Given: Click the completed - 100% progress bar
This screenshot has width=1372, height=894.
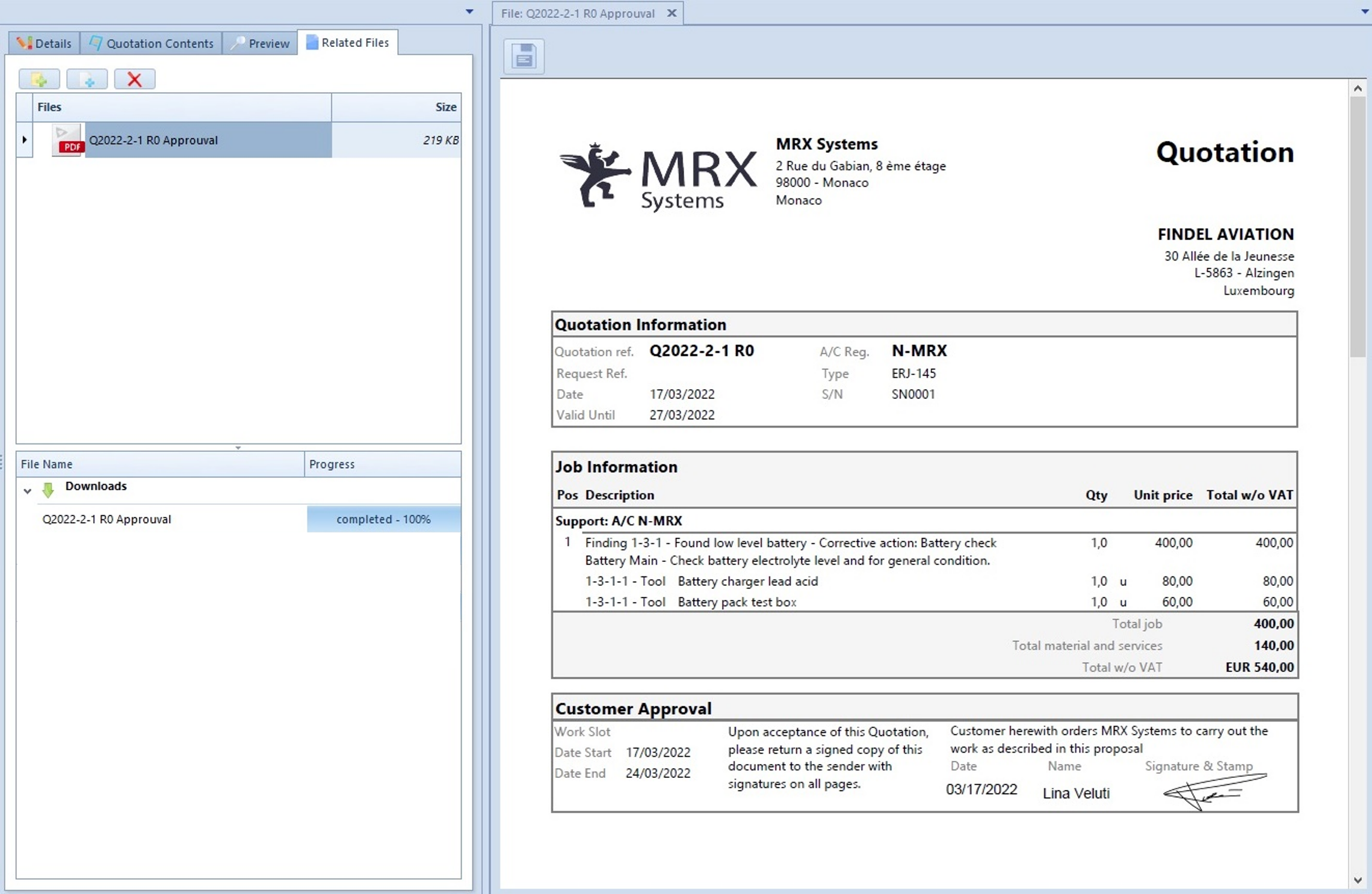Looking at the screenshot, I should tap(384, 519).
